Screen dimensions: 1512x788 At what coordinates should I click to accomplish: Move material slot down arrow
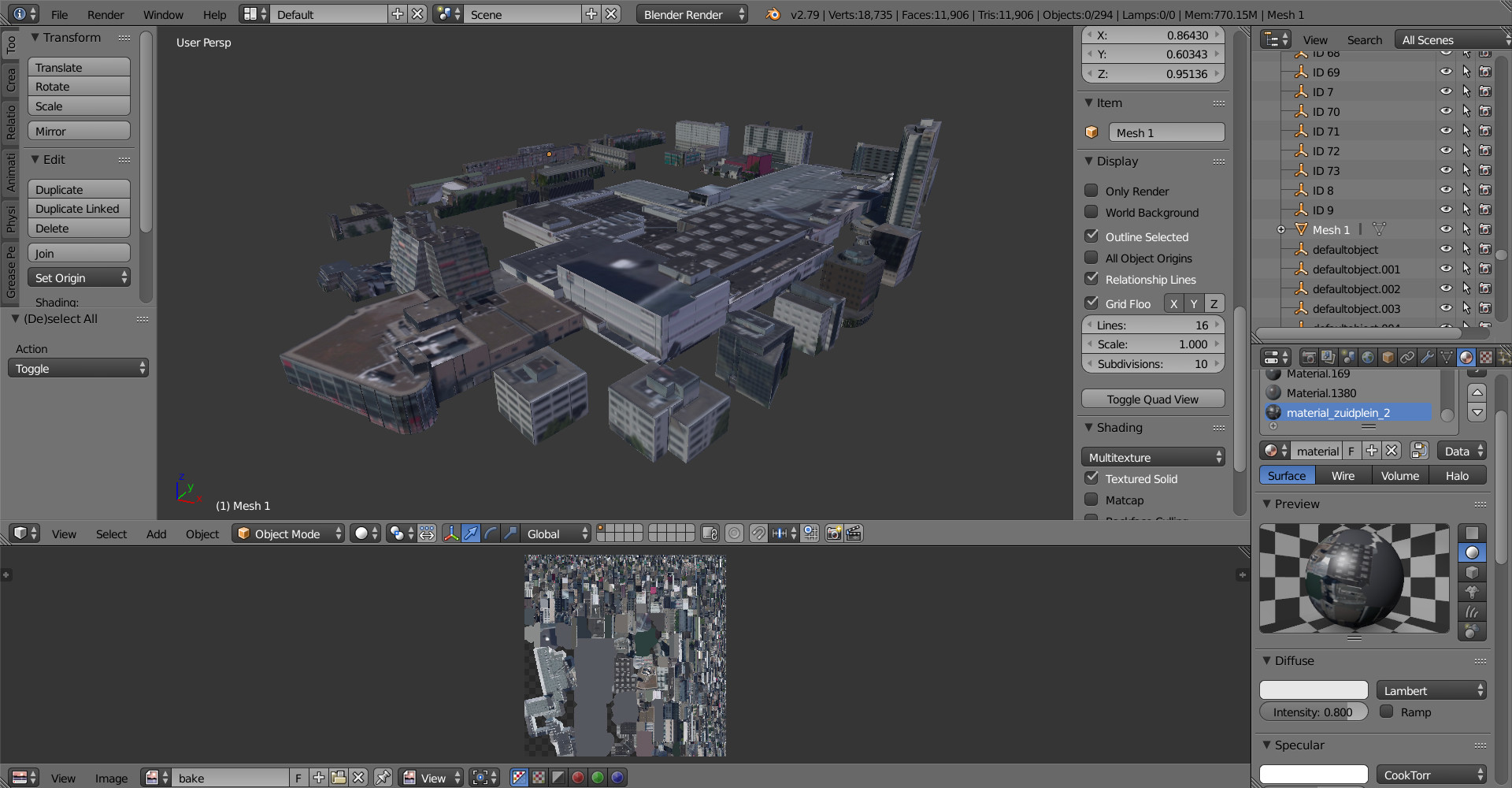[x=1477, y=411]
